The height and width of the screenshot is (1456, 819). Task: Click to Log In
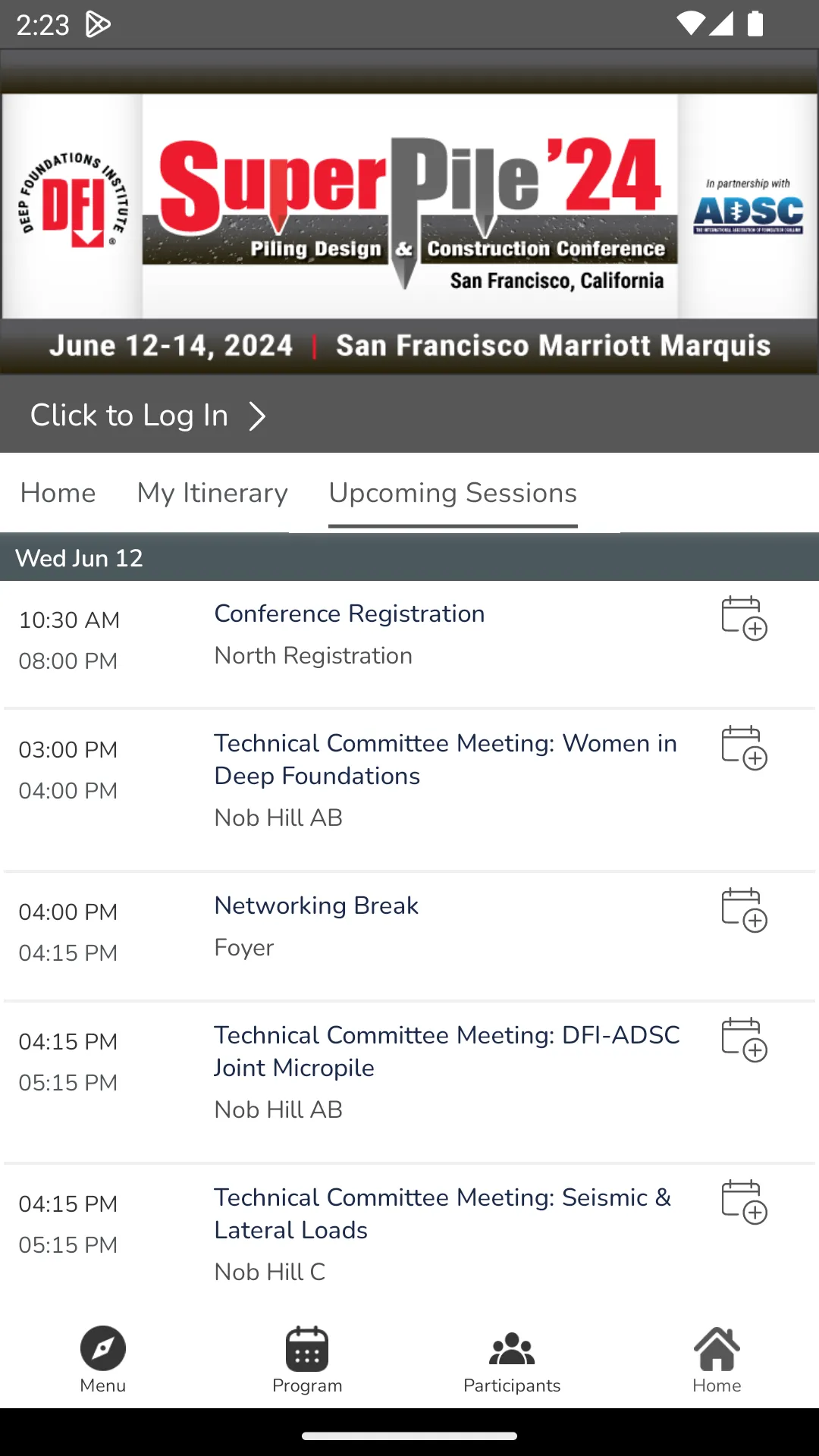tap(129, 416)
